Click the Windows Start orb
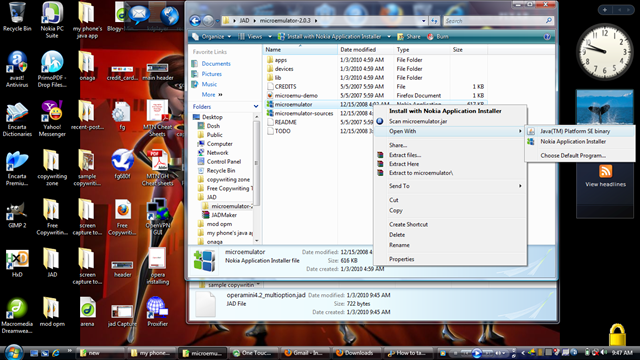This screenshot has height=360, width=640. [13, 352]
